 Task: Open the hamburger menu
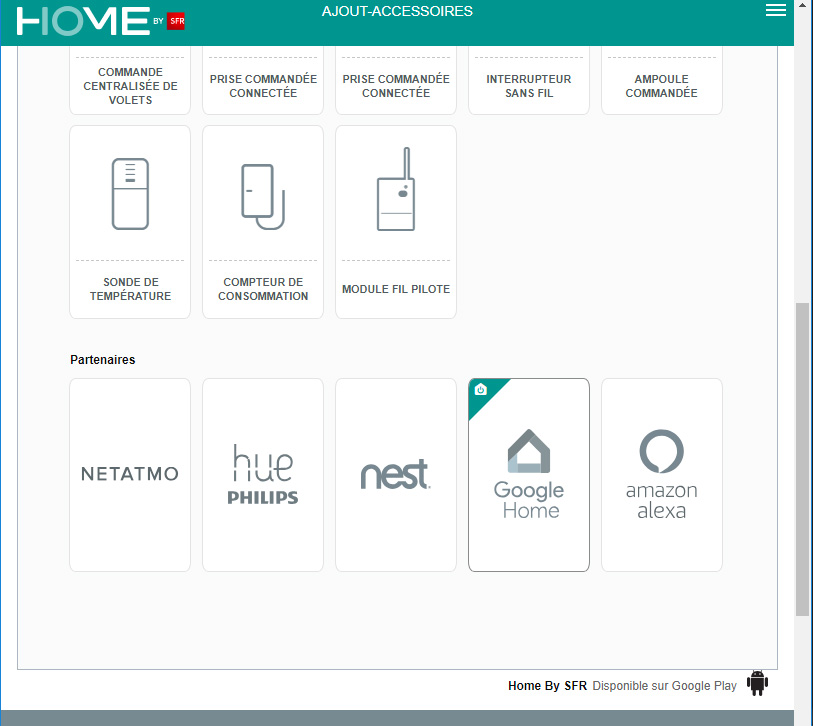point(775,11)
